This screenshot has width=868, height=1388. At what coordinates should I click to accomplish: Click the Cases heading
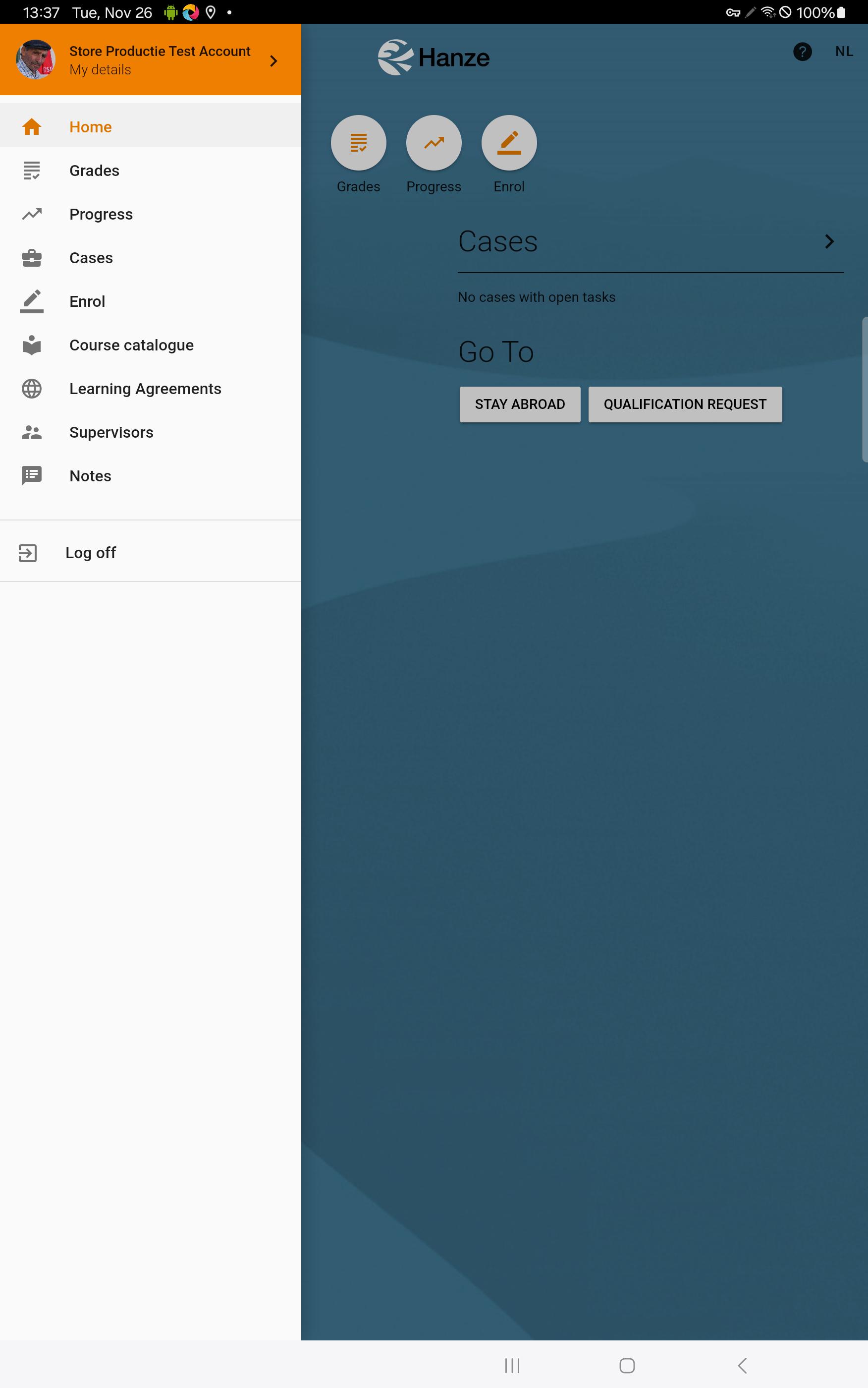[x=498, y=241]
